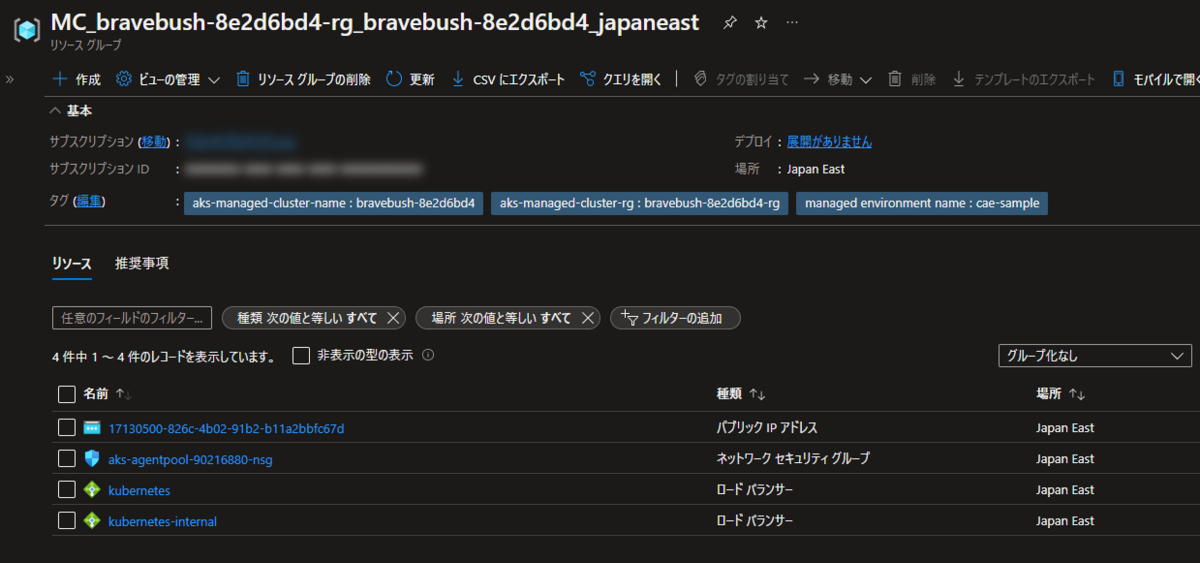Collapse the 基本 essentials section
The height and width of the screenshot is (563, 1200).
(70, 111)
